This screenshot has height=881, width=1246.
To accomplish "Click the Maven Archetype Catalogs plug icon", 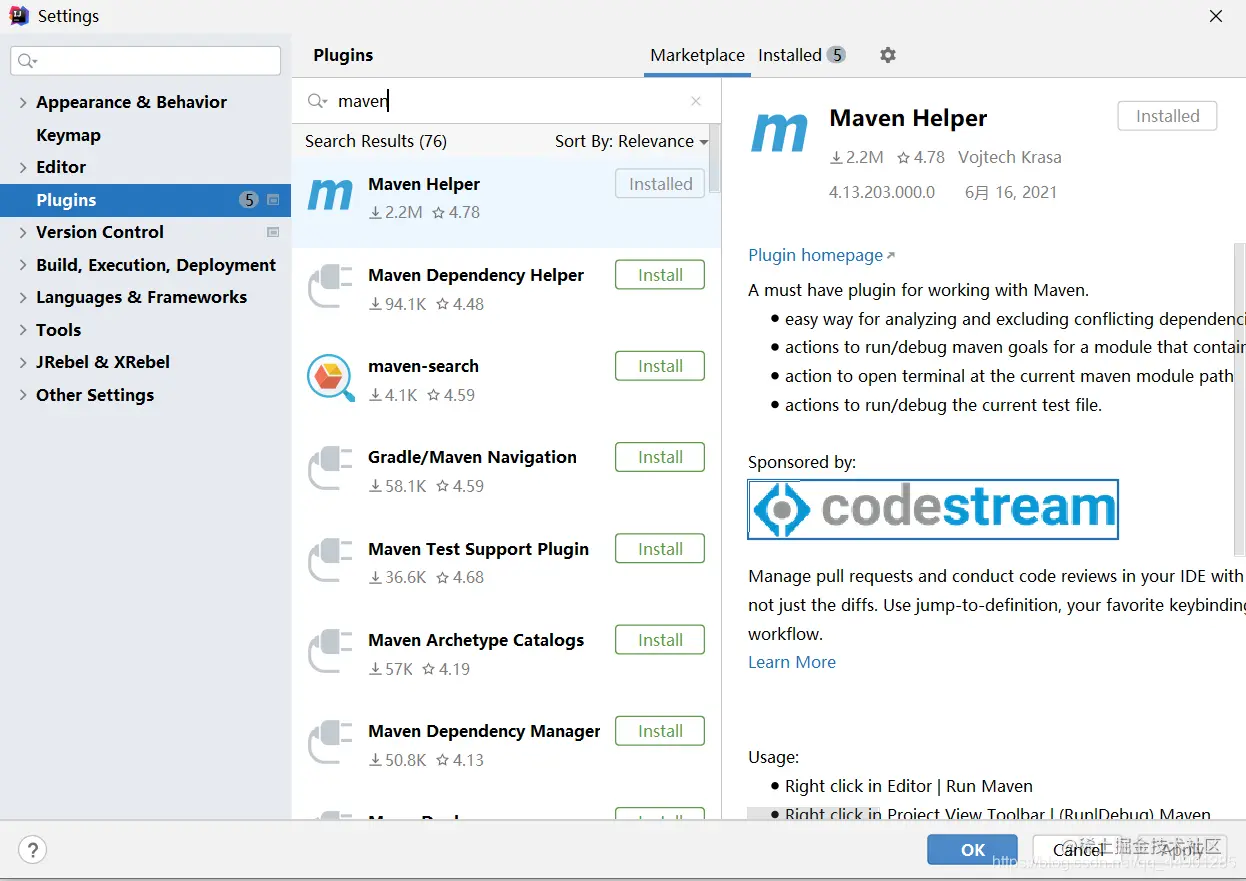I will (330, 651).
